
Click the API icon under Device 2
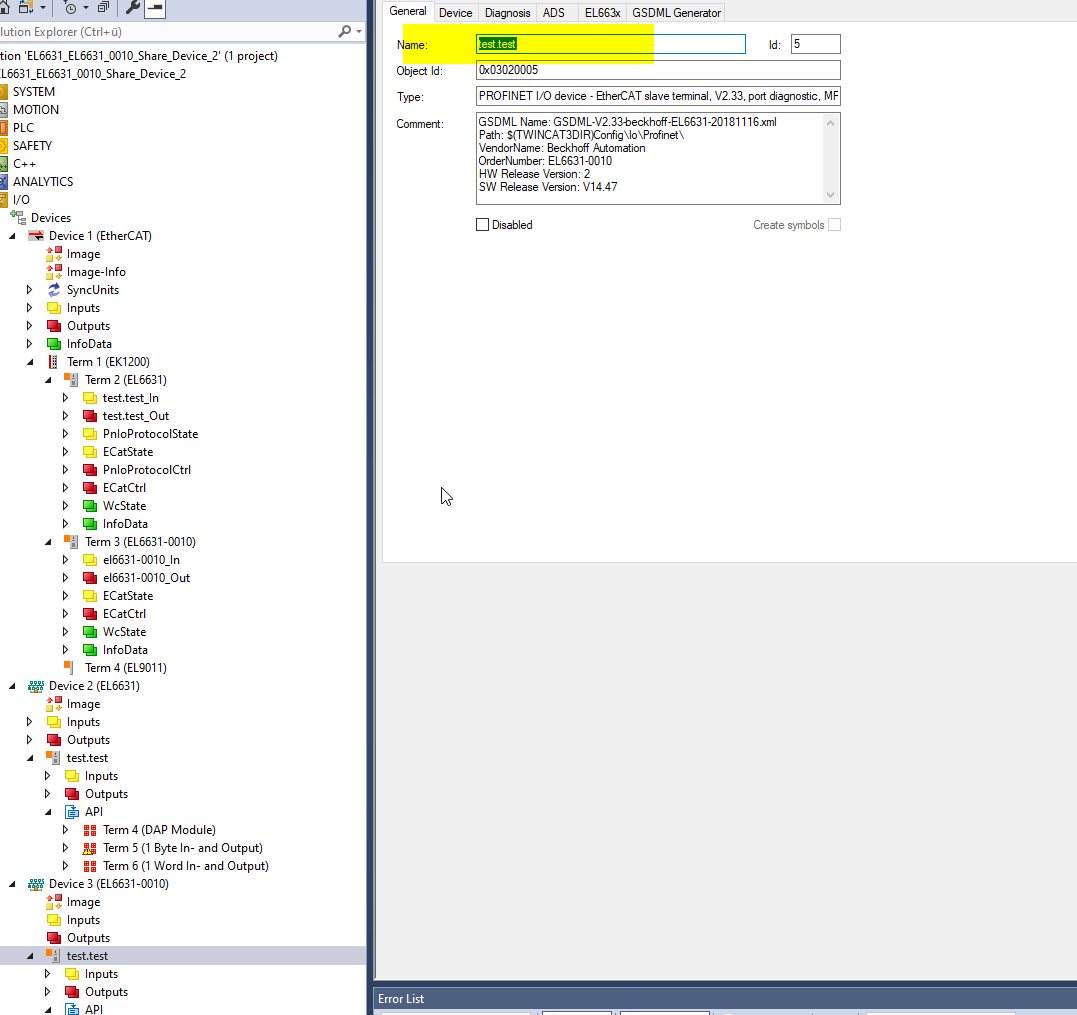tap(73, 812)
